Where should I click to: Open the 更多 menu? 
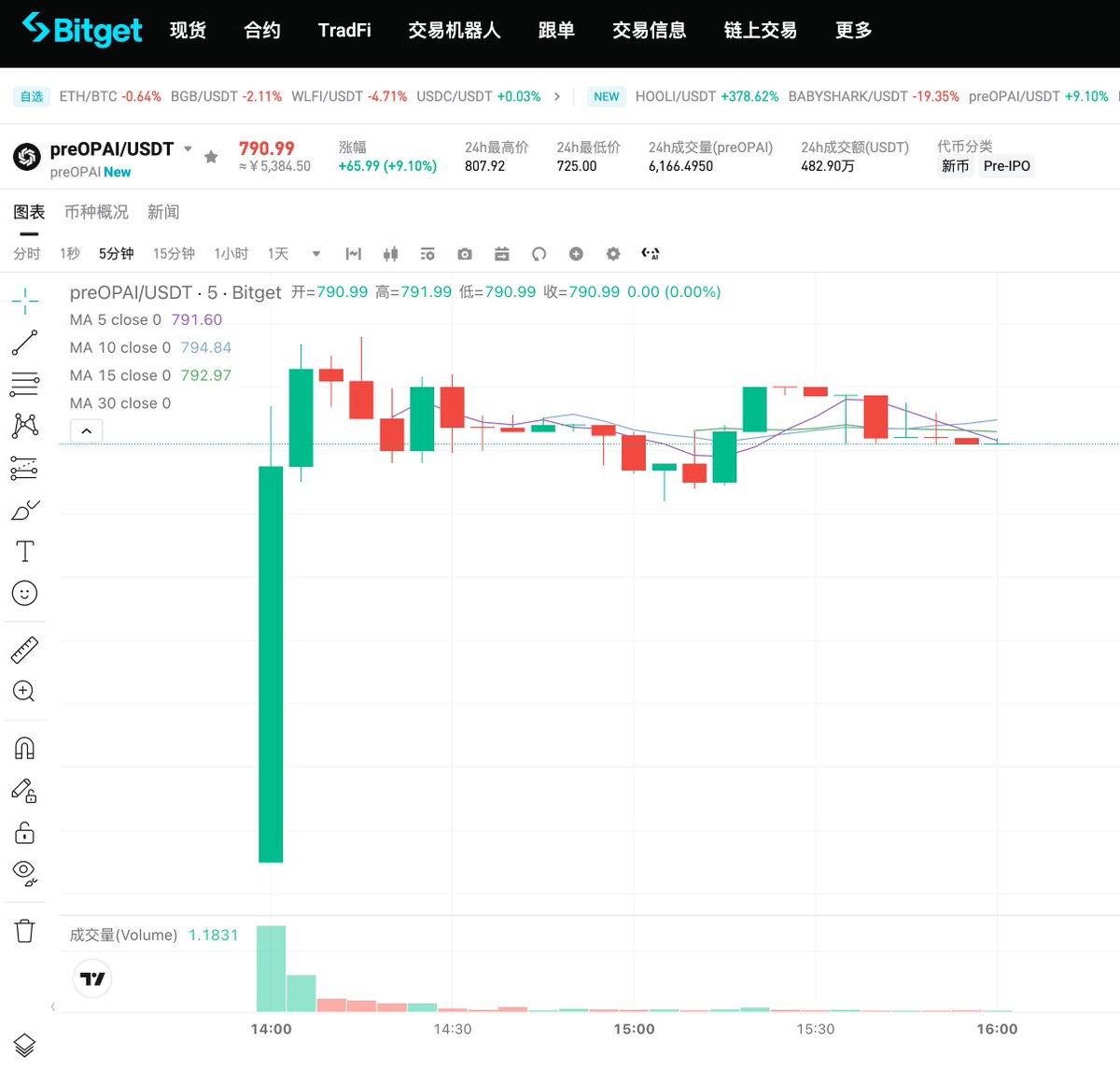(853, 31)
